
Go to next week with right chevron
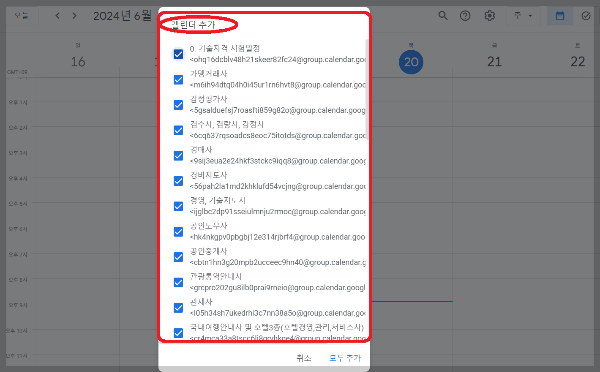point(75,16)
